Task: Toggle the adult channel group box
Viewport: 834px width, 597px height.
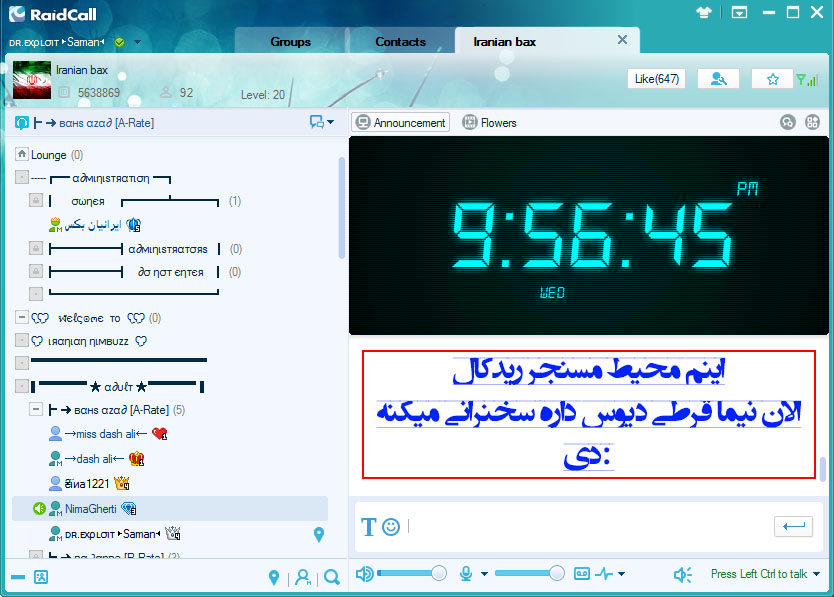Action: [21, 386]
